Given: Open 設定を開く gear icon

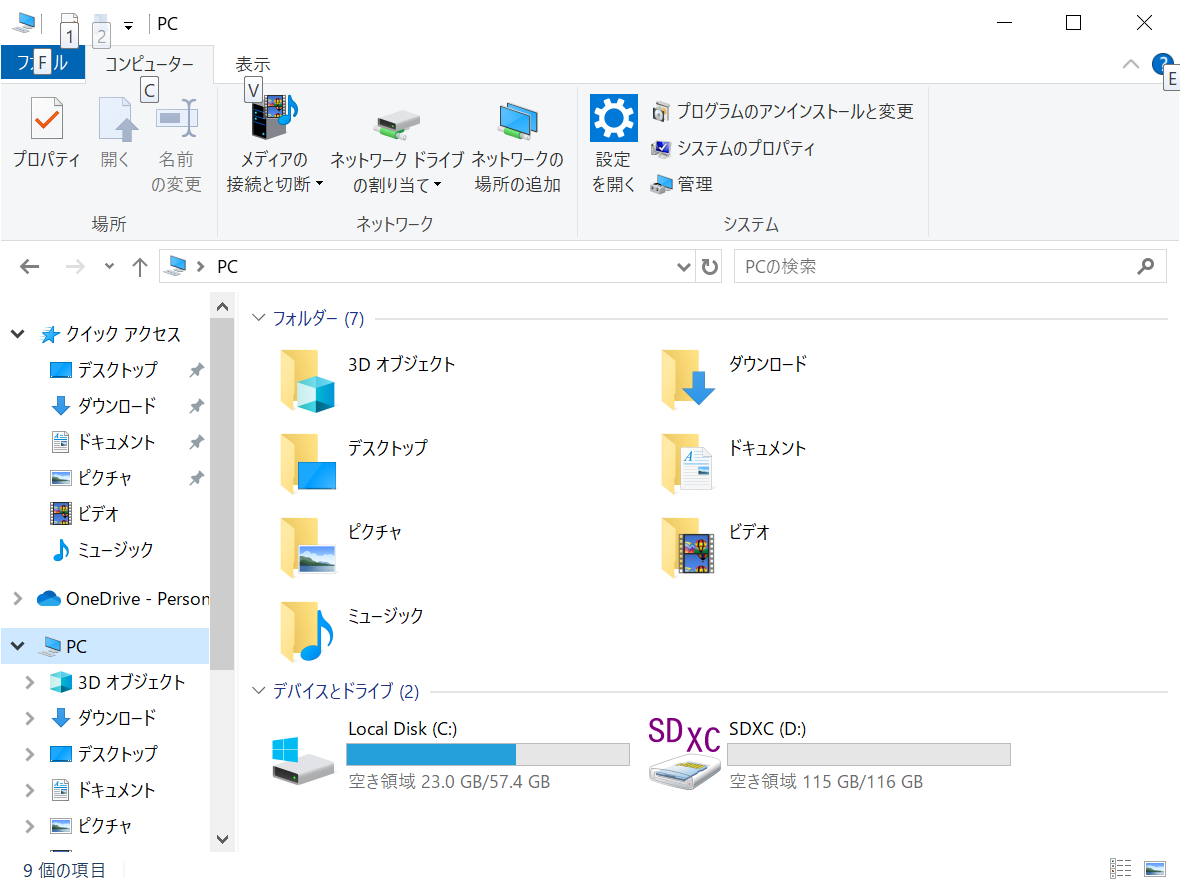Looking at the screenshot, I should [x=613, y=144].
